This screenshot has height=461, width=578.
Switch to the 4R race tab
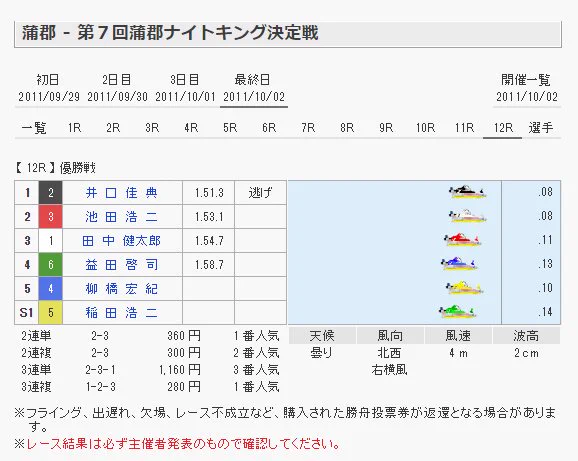point(191,128)
